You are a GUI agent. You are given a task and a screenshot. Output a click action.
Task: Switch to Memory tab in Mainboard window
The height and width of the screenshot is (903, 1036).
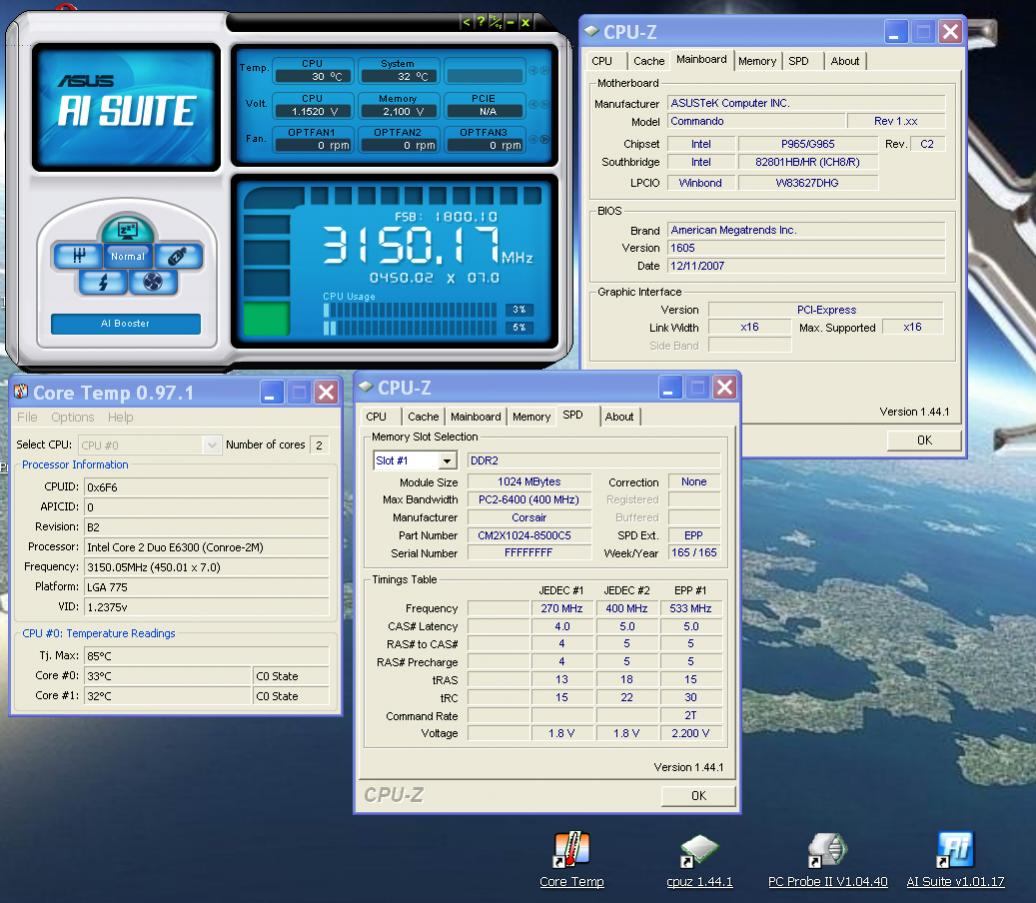pyautogui.click(x=757, y=61)
